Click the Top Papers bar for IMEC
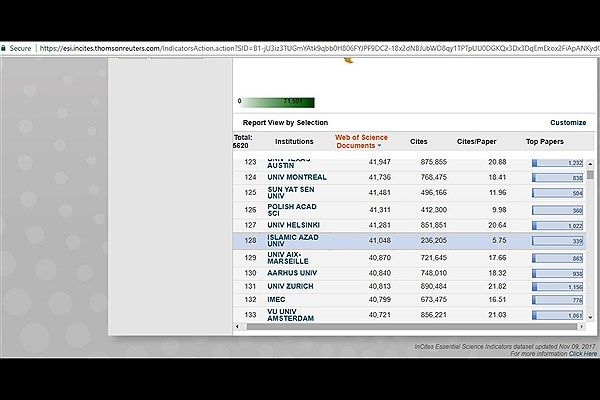This screenshot has height=400, width=600. click(558, 300)
